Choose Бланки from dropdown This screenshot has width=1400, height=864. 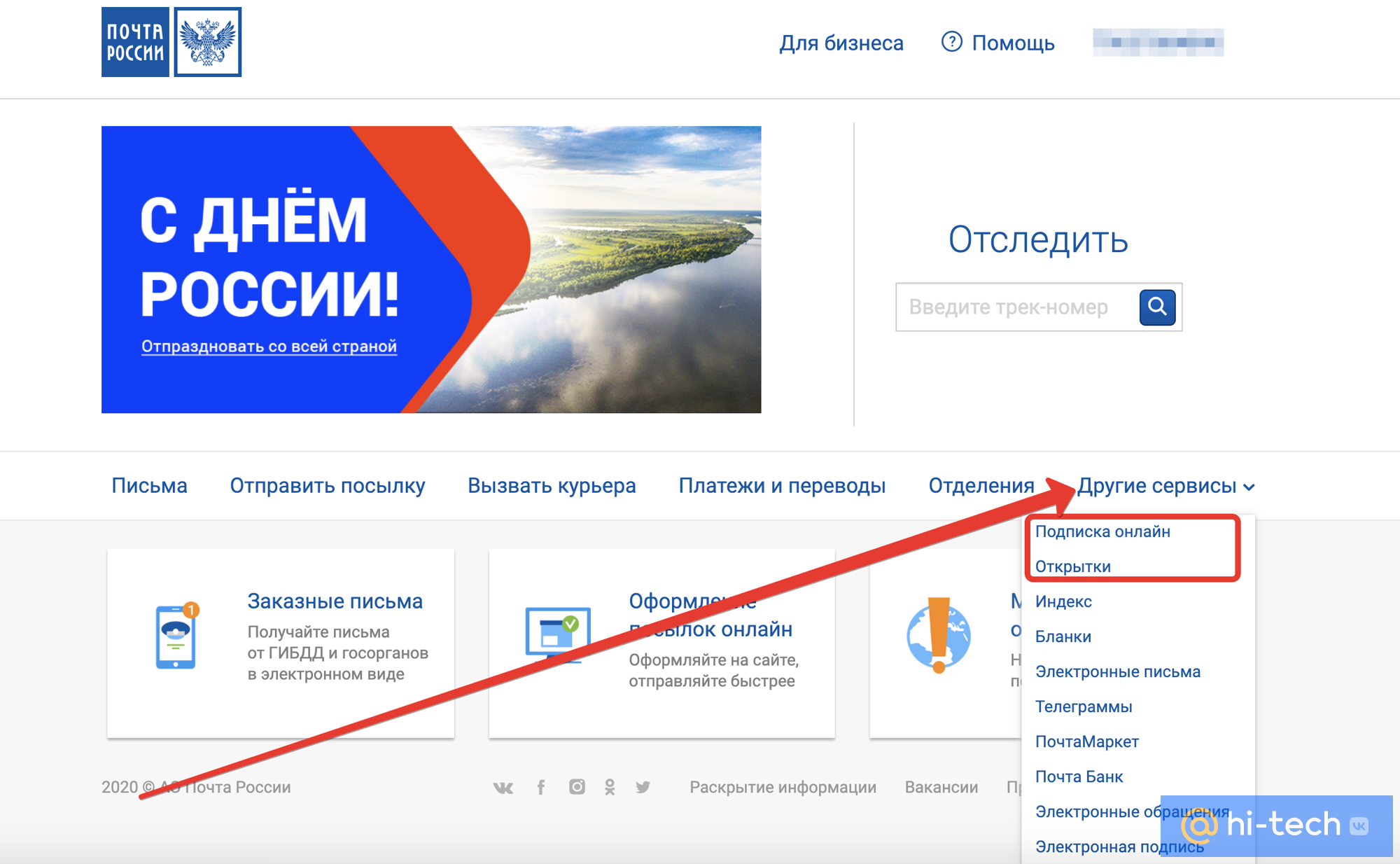pos(1063,636)
